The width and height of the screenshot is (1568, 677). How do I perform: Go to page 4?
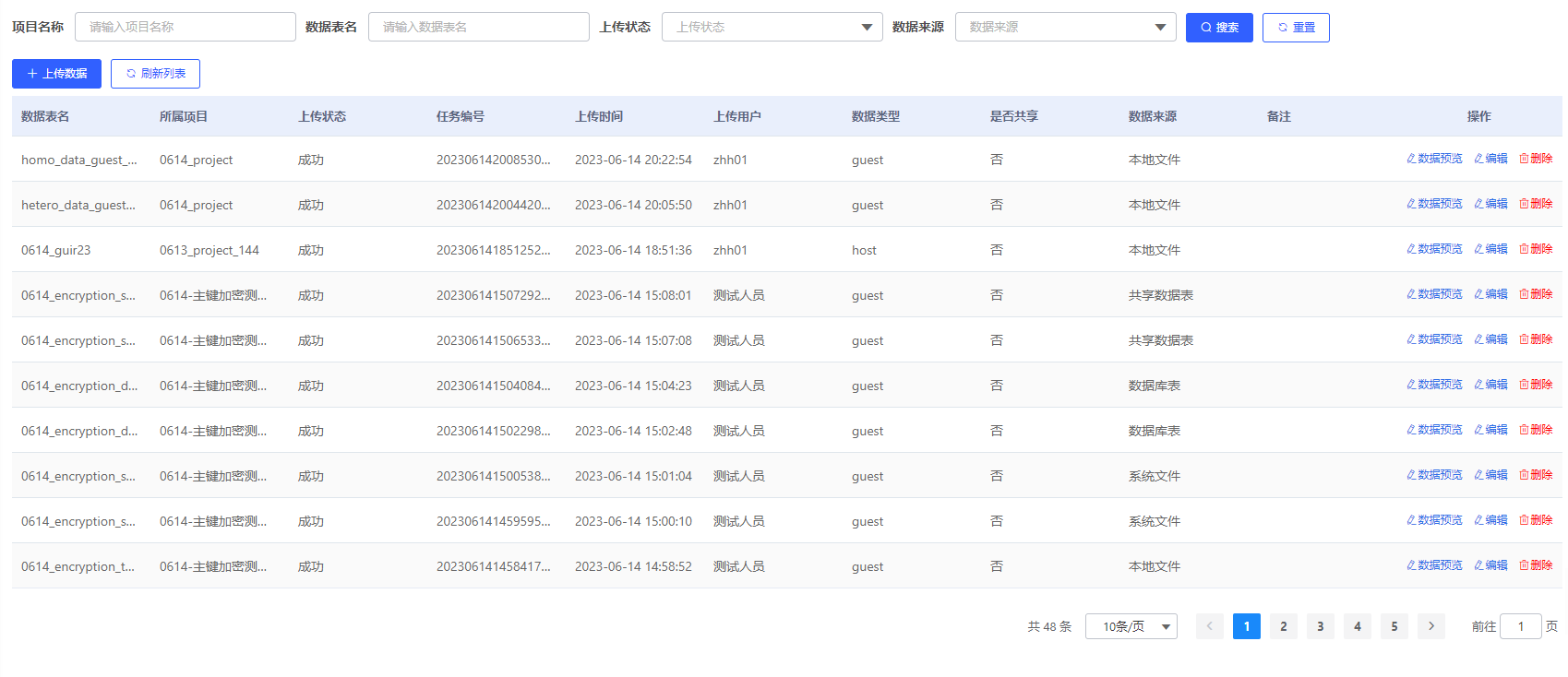tap(1358, 626)
